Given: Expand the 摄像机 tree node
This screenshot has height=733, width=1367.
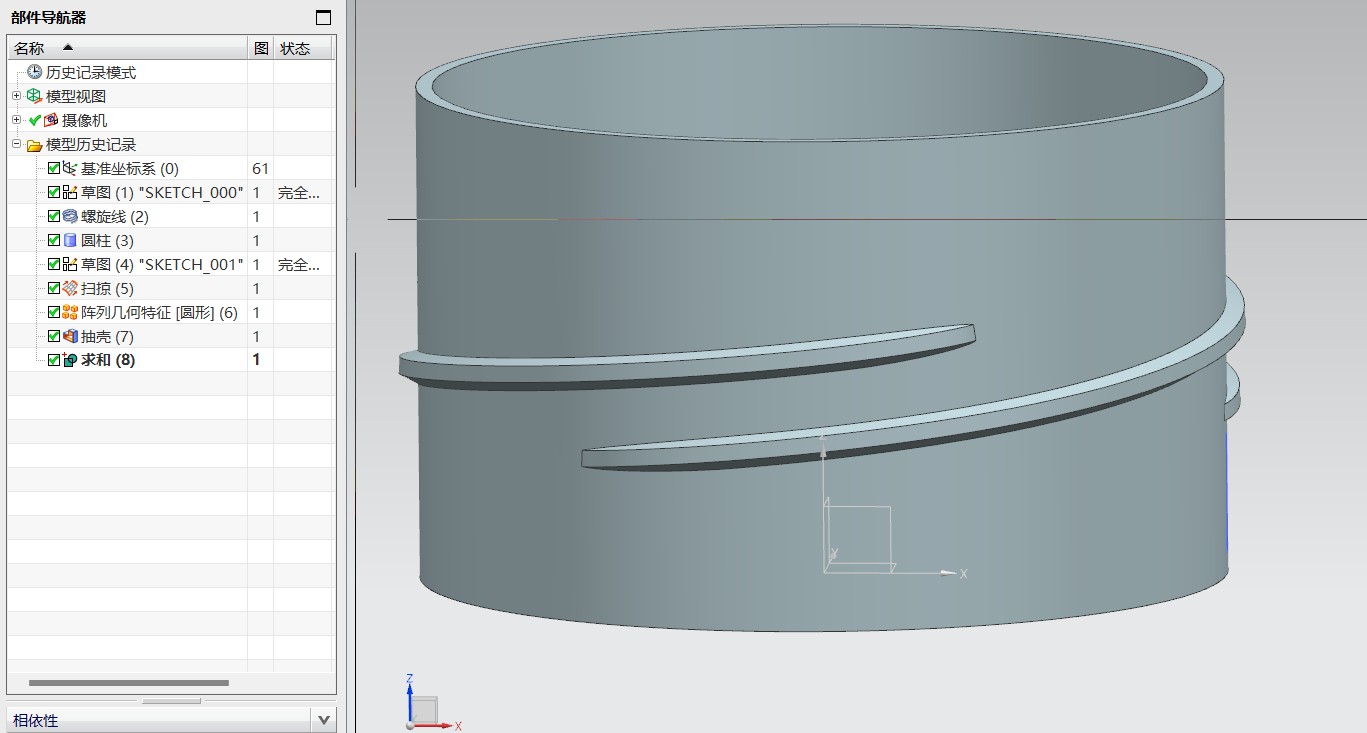Looking at the screenshot, I should pos(16,120).
